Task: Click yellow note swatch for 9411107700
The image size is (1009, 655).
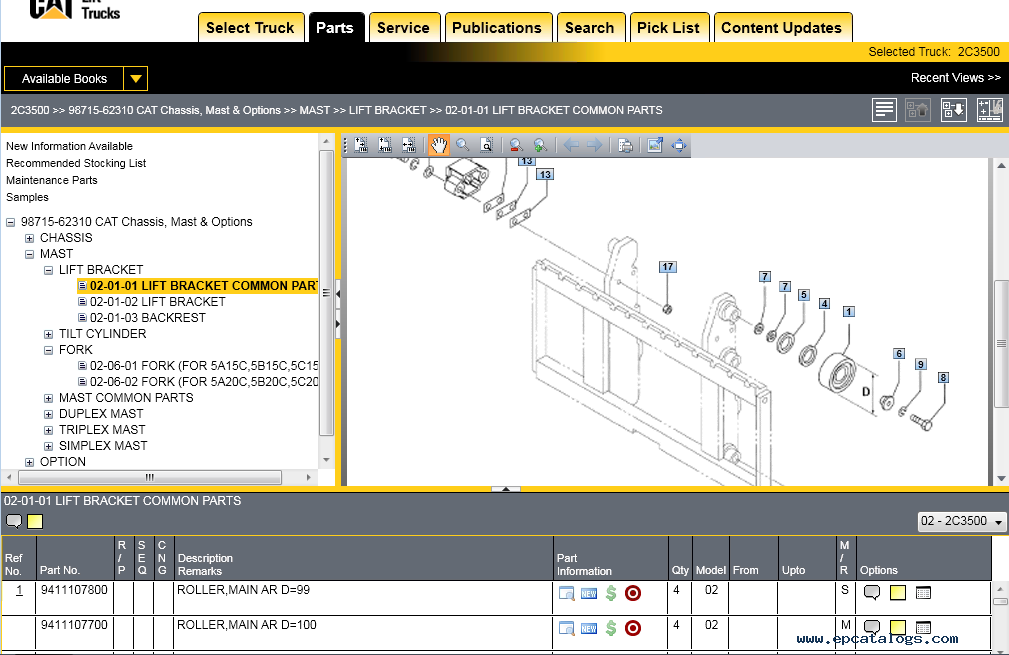Action: point(898,627)
